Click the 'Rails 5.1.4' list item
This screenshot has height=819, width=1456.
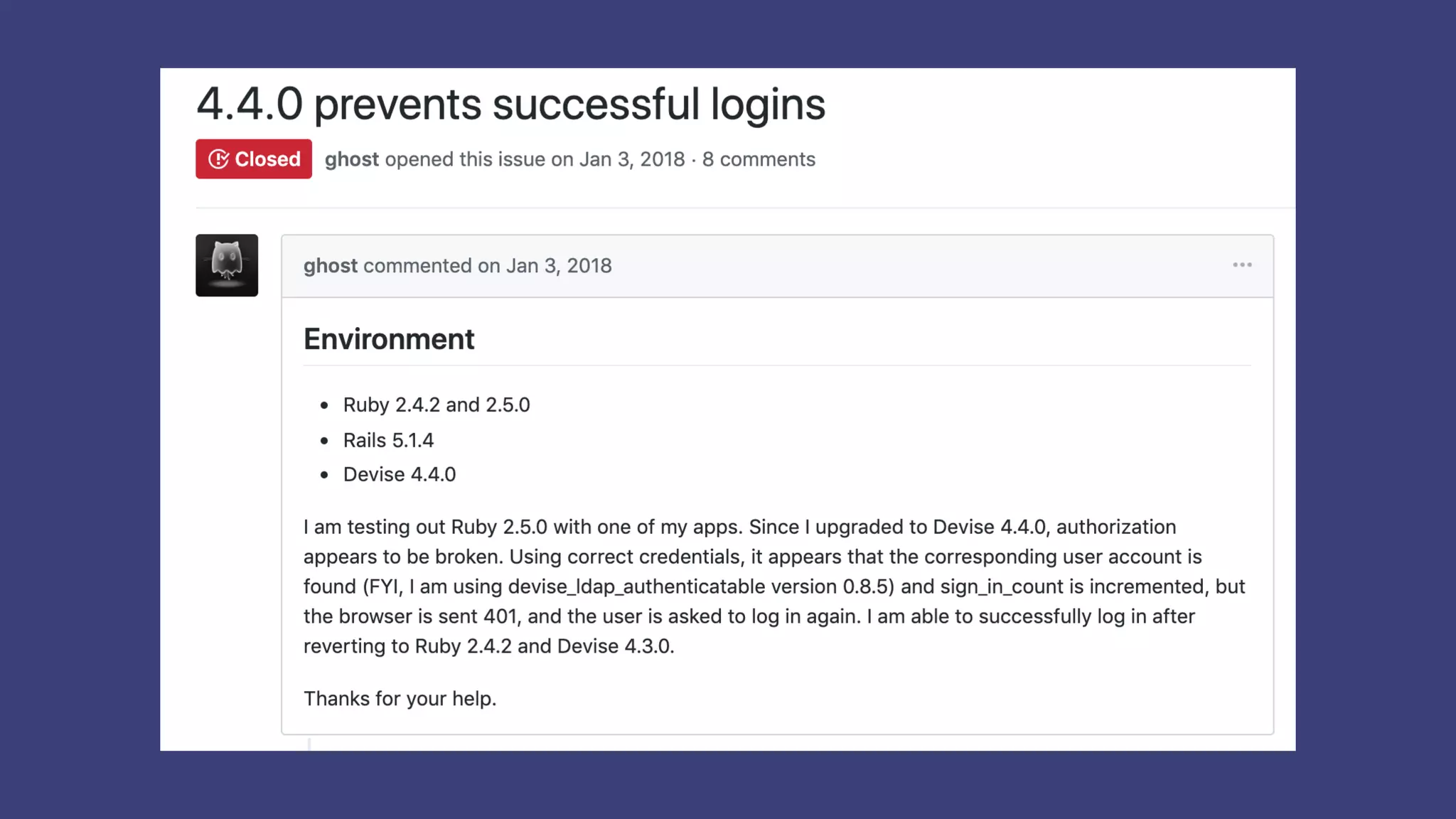point(388,440)
